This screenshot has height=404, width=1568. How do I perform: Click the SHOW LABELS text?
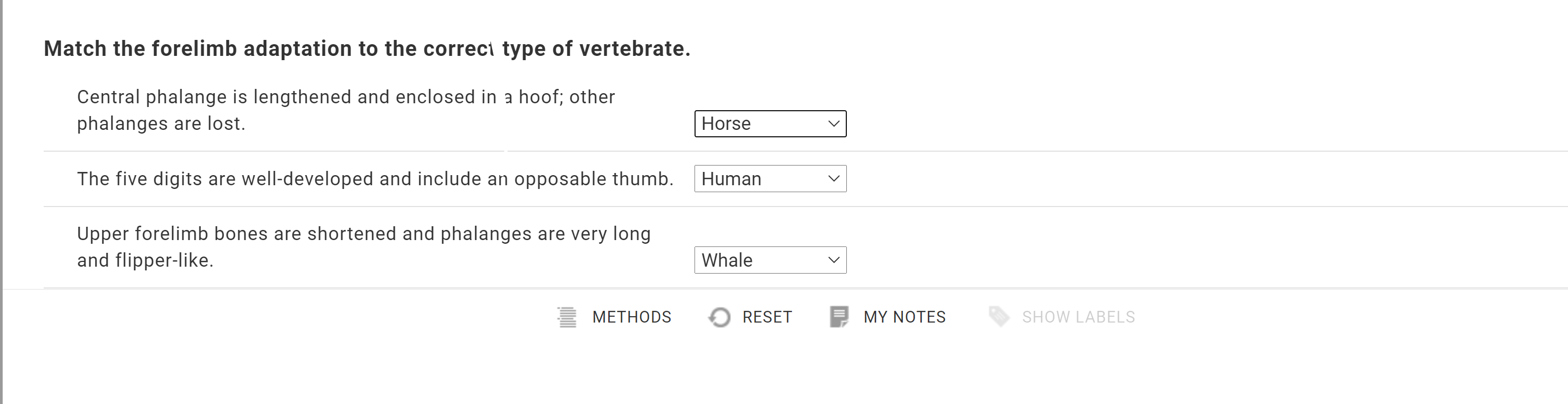1078,317
